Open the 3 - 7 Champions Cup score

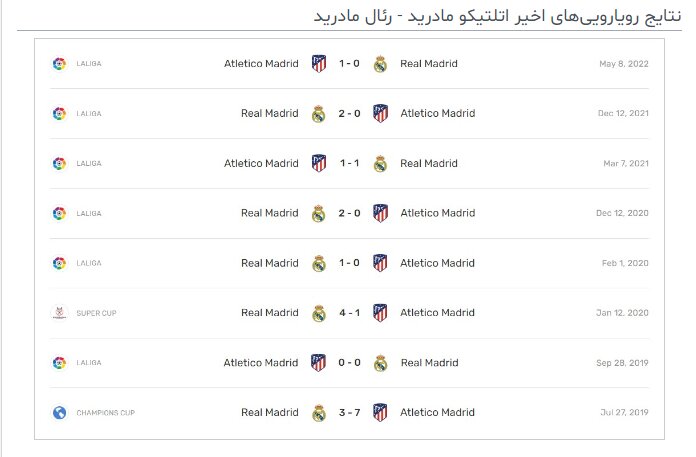click(349, 413)
